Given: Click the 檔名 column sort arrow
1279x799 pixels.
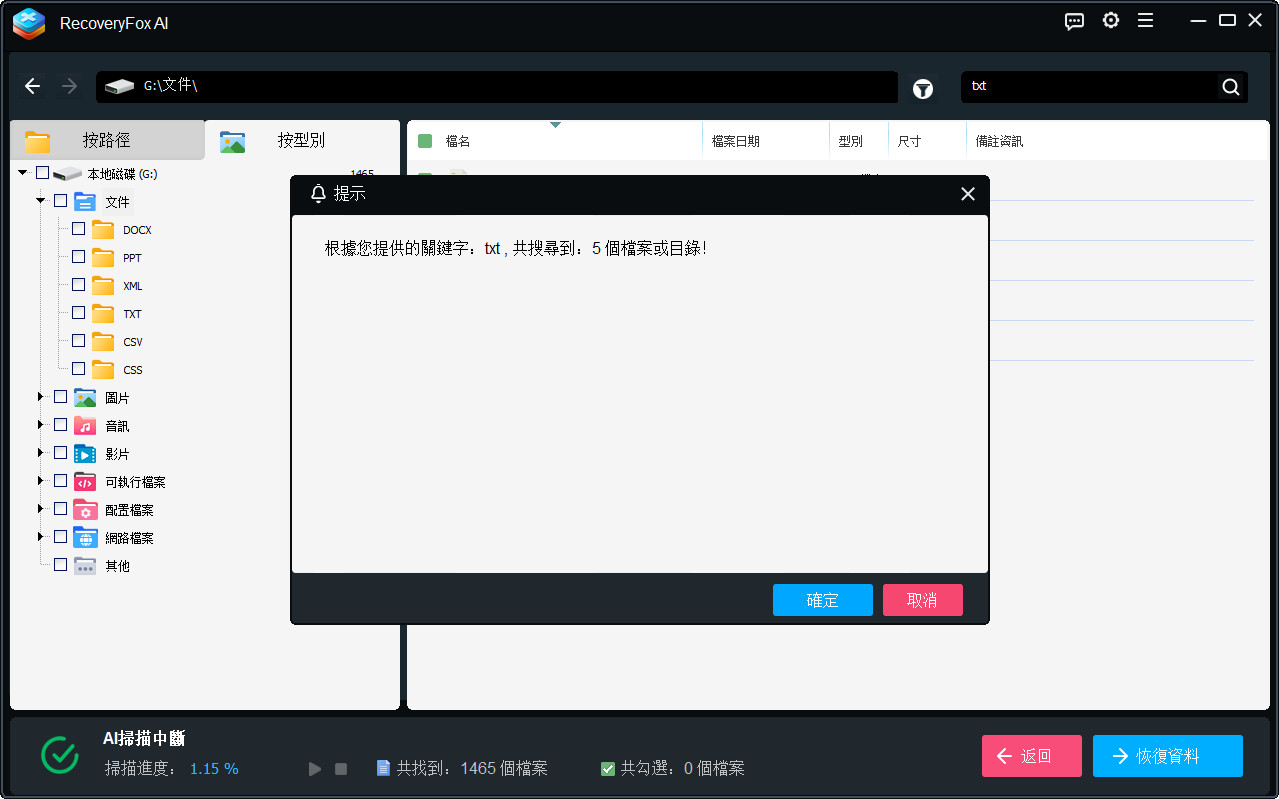Looking at the screenshot, I should [556, 126].
